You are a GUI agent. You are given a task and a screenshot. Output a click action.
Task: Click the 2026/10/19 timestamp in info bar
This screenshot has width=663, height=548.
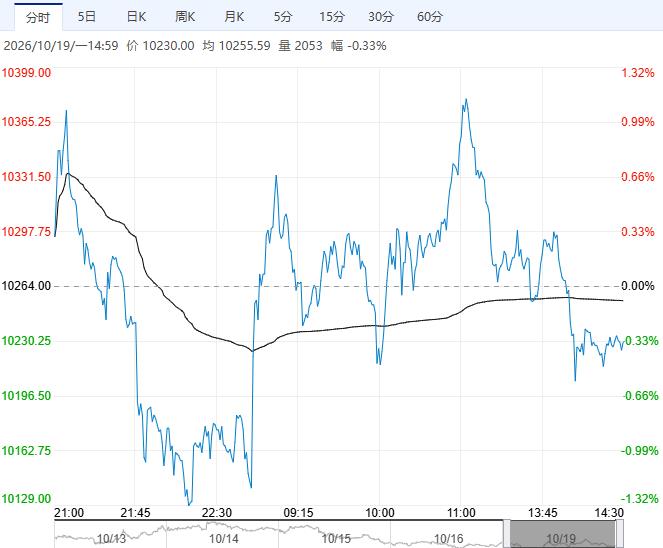pos(60,46)
